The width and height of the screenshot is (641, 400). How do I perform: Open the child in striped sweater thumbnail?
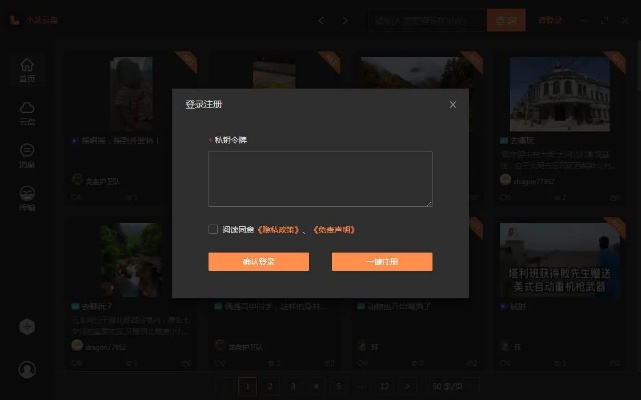[x=132, y=94]
